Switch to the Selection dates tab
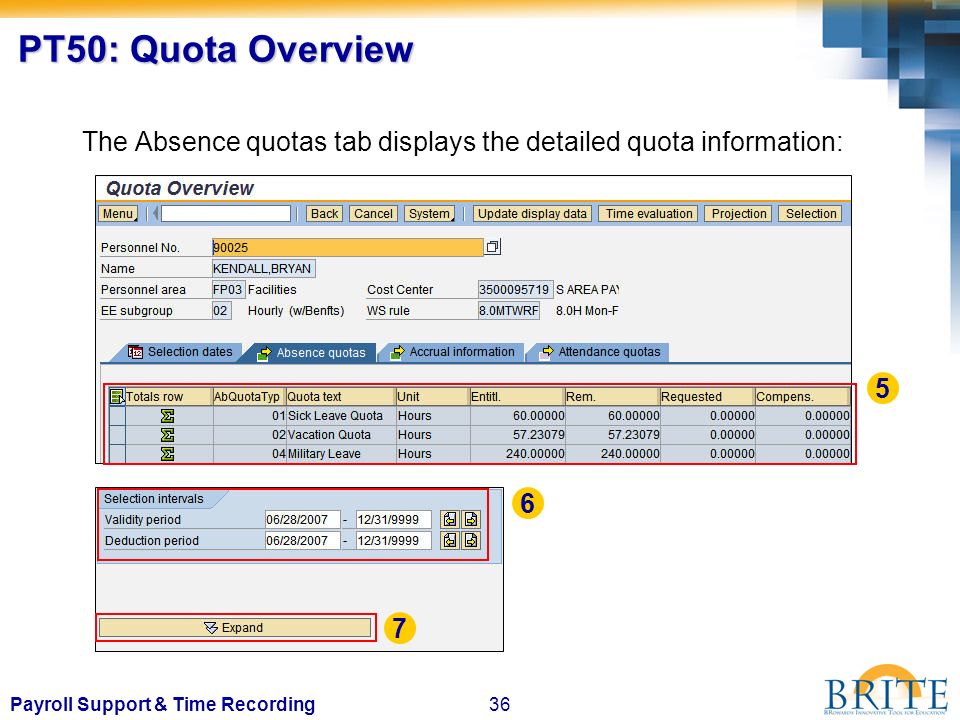Image resolution: width=960 pixels, height=720 pixels. coord(180,352)
